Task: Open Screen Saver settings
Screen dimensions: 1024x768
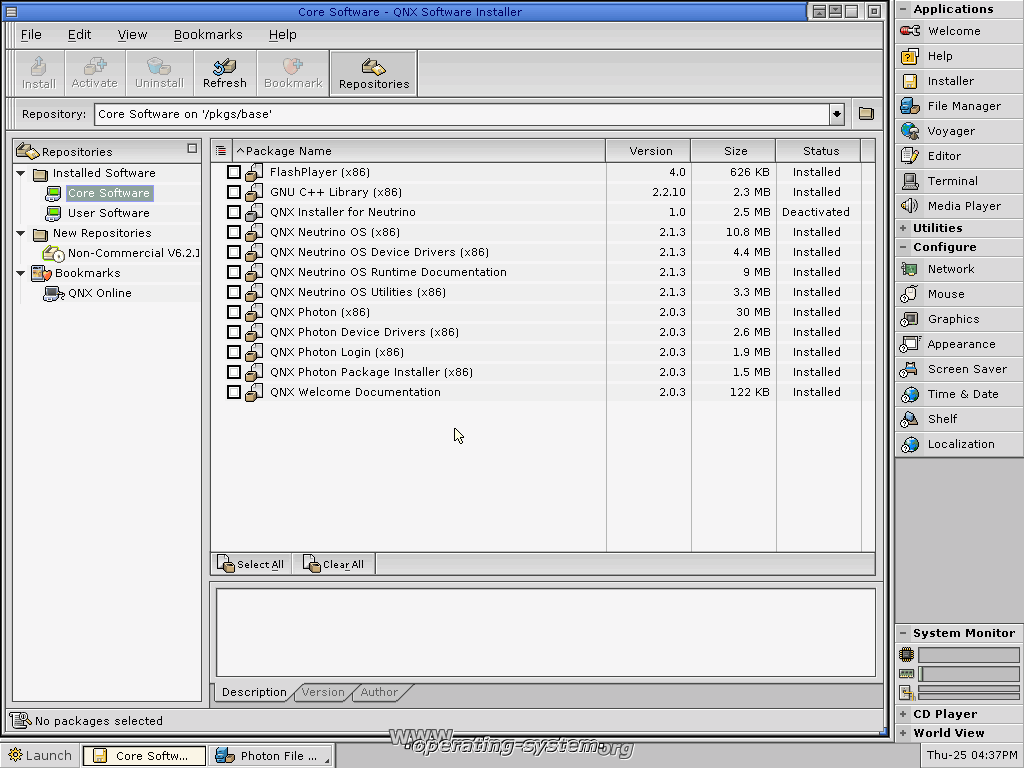Action: [959, 369]
